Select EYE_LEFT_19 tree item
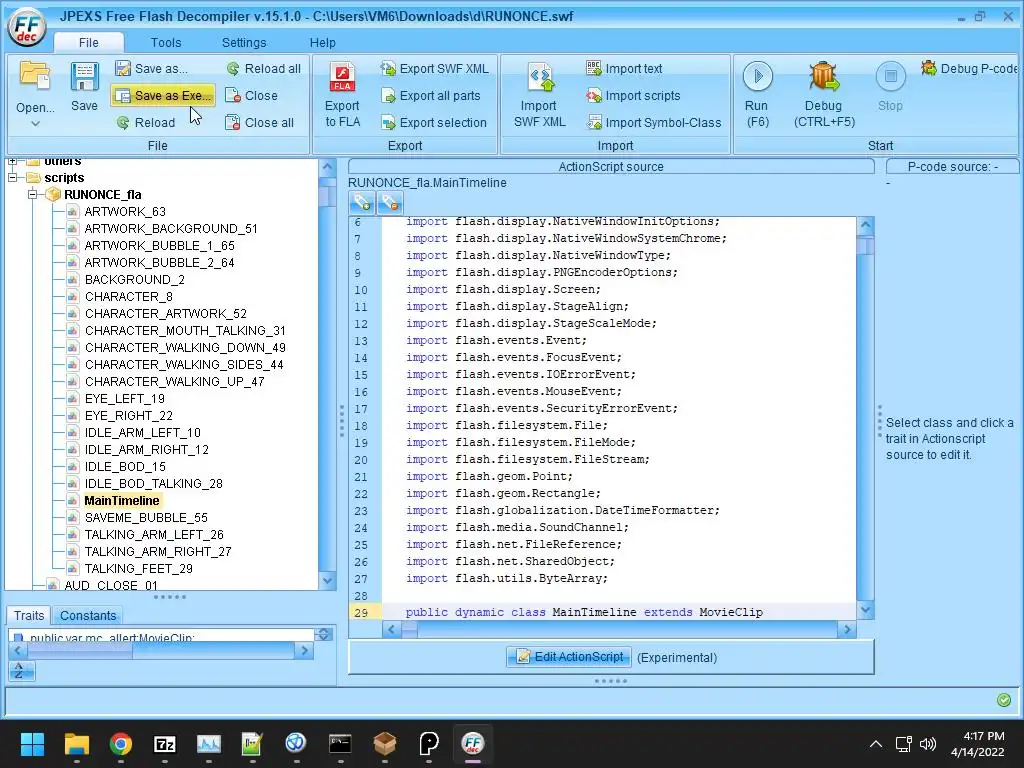Image resolution: width=1024 pixels, height=768 pixels. click(x=124, y=398)
